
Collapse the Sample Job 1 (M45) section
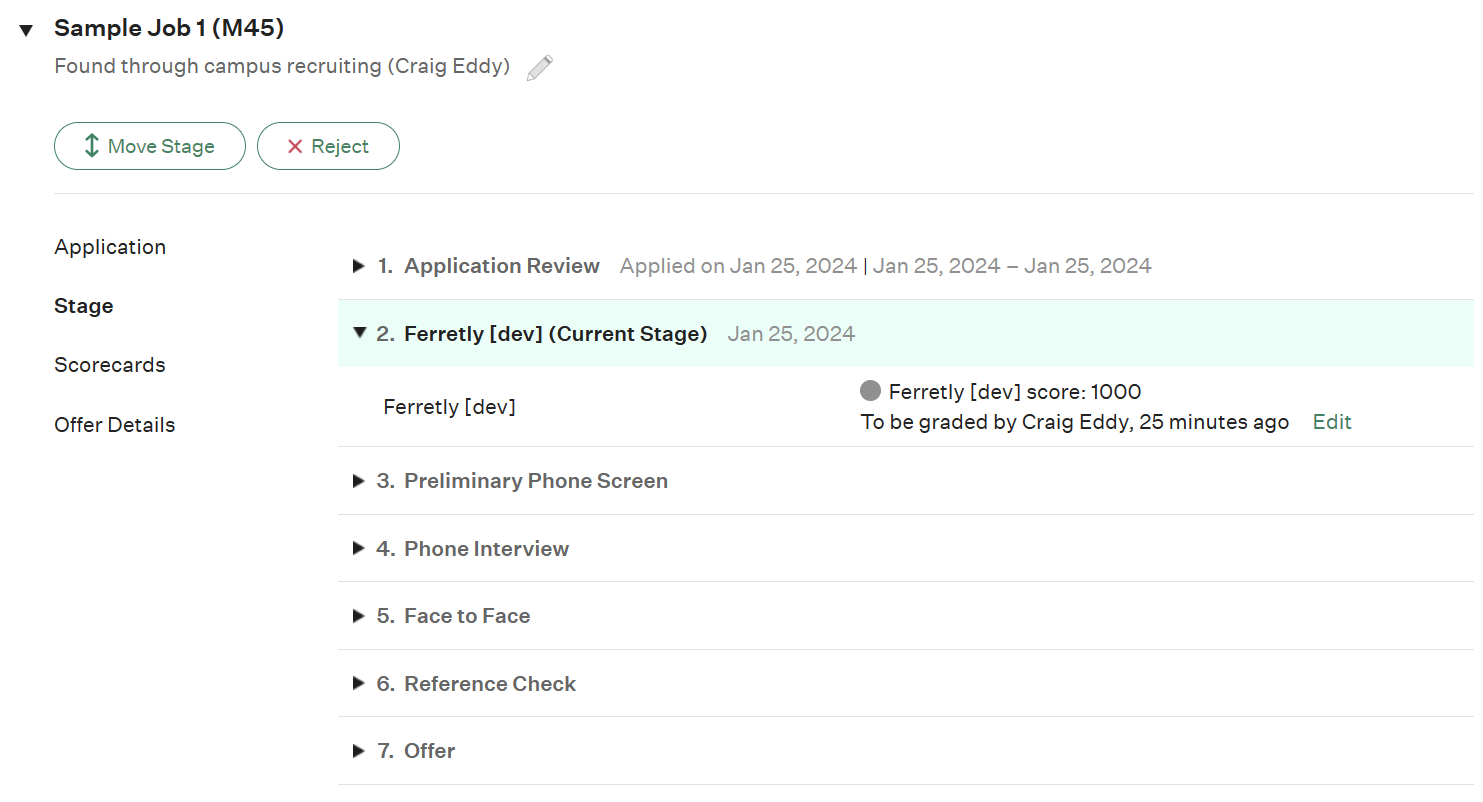click(x=26, y=31)
